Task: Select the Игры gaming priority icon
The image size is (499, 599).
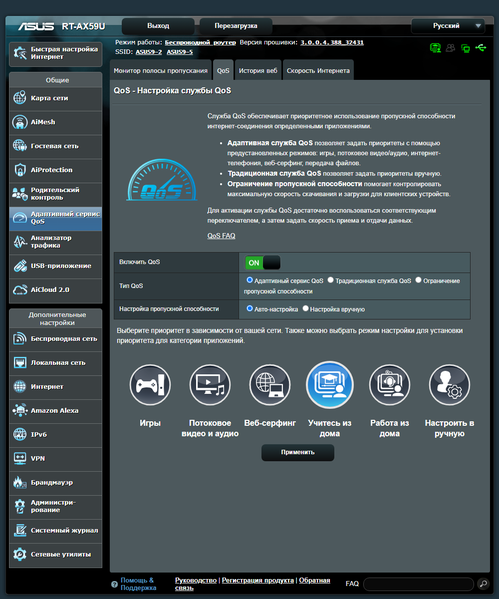Action: point(150,385)
